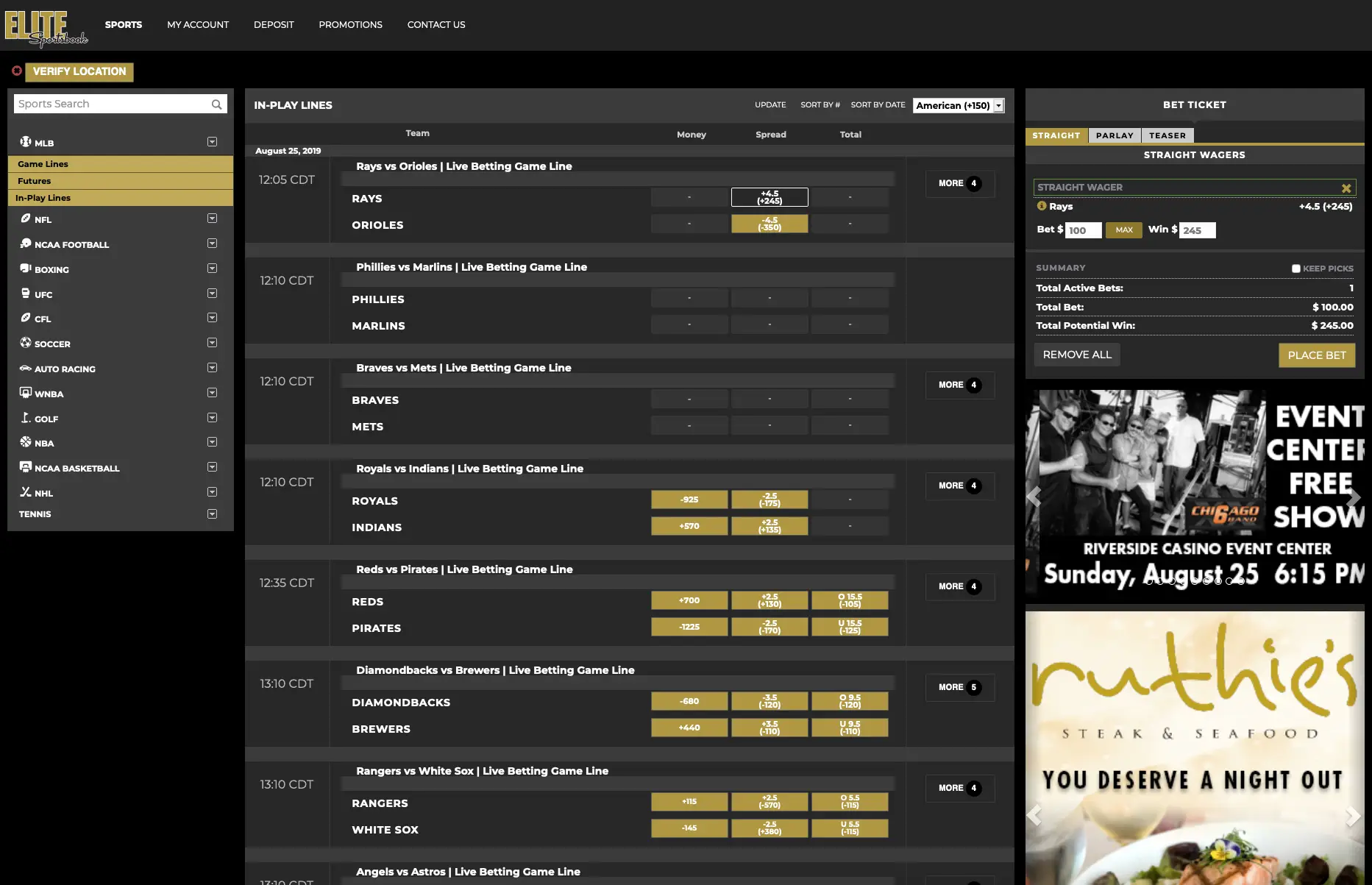The image size is (1372, 885).
Task: Open More bets for Rays vs Orioles
Action: 960,183
